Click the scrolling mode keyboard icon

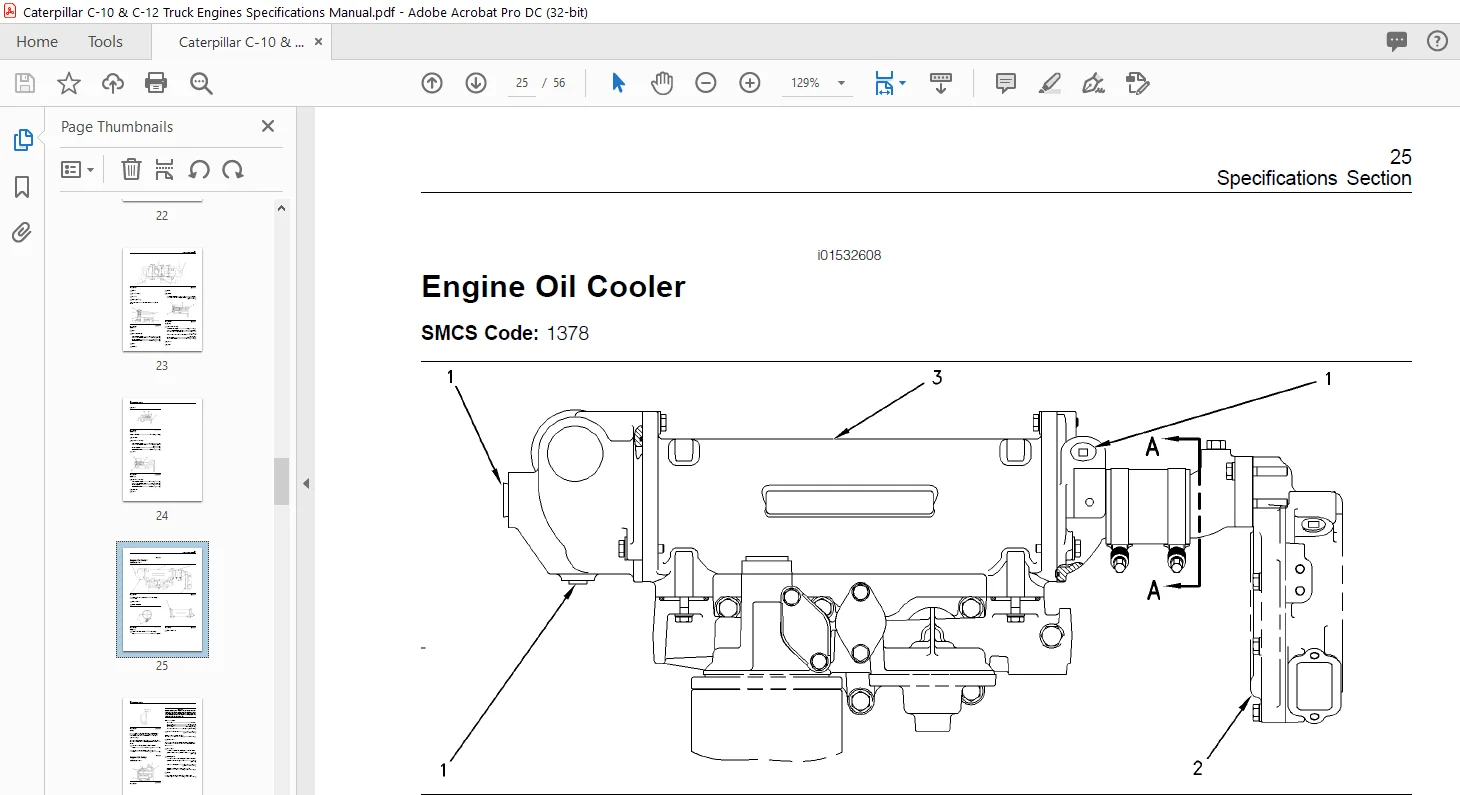click(940, 83)
